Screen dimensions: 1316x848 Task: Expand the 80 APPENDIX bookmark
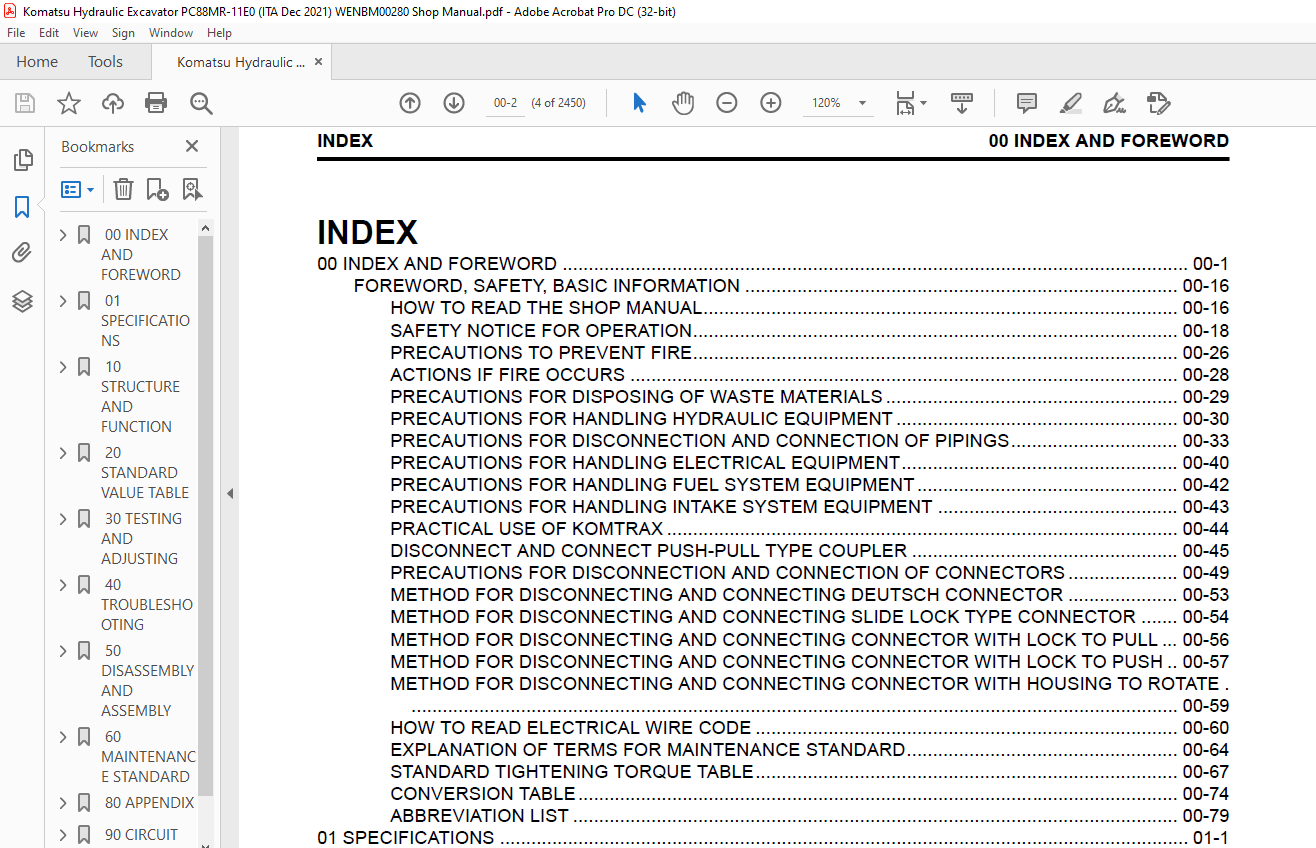pos(63,803)
